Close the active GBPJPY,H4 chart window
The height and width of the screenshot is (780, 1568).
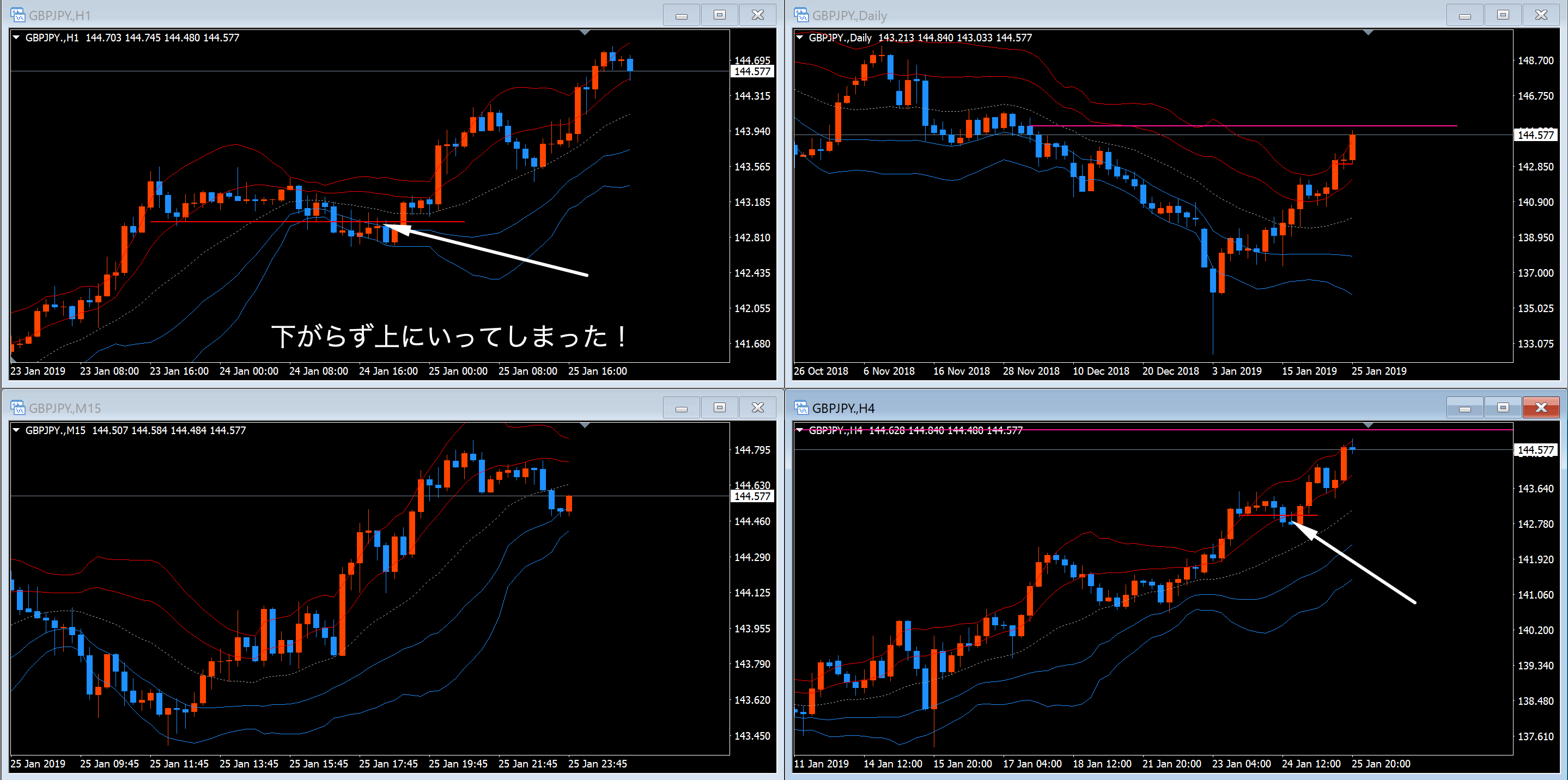point(1541,407)
